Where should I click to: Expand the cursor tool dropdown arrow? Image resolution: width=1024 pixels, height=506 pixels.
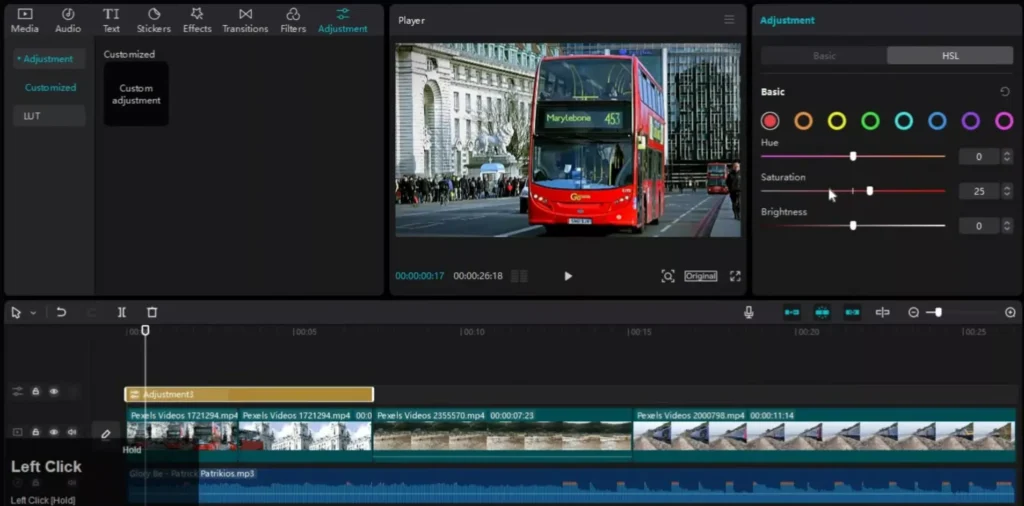pyautogui.click(x=33, y=313)
